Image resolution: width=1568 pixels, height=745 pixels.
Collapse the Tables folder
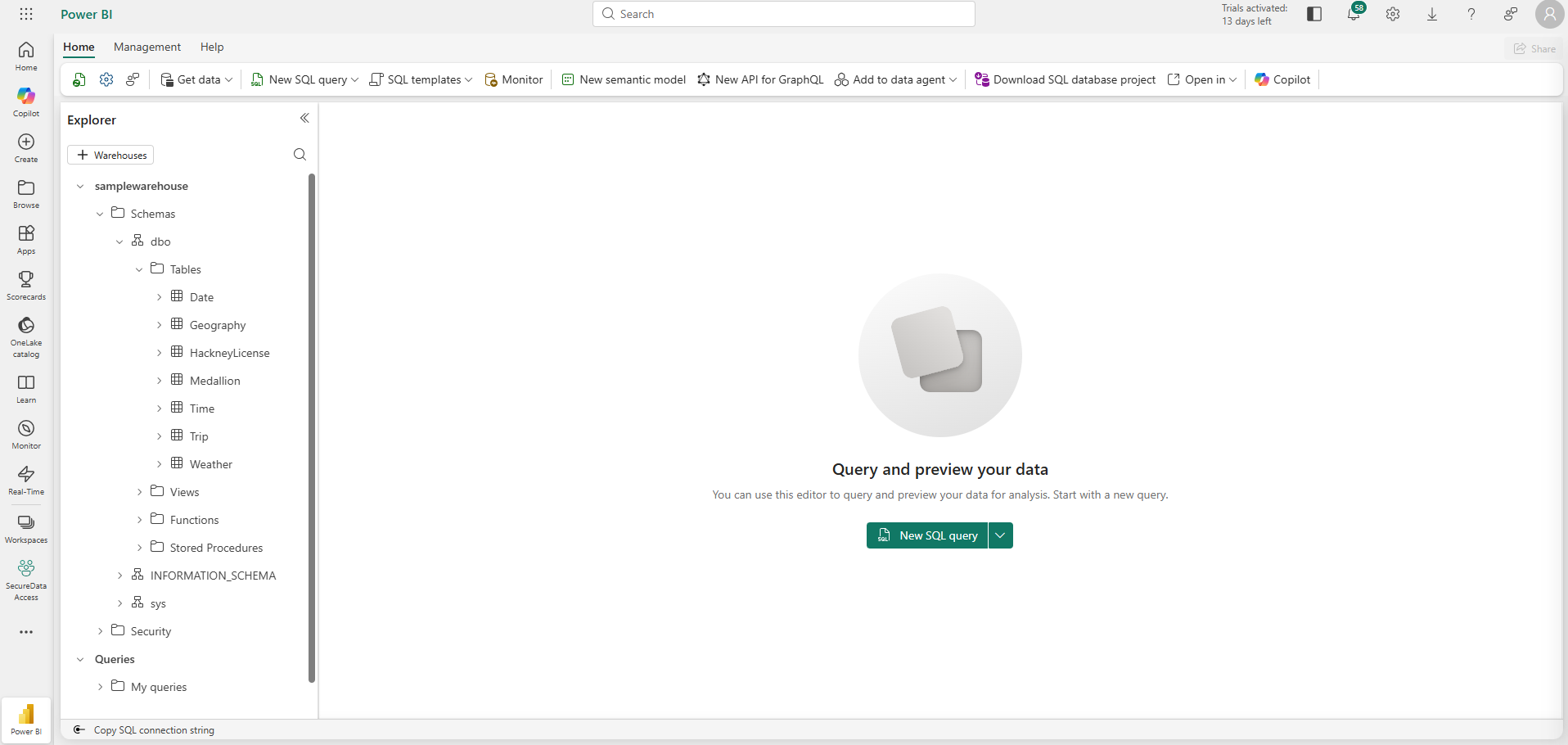pos(139,270)
